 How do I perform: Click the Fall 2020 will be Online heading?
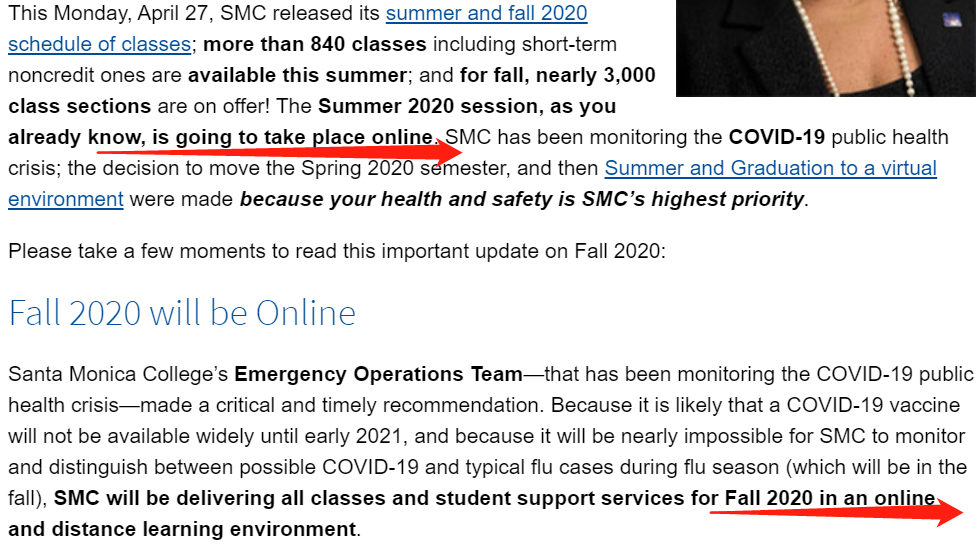(182, 313)
